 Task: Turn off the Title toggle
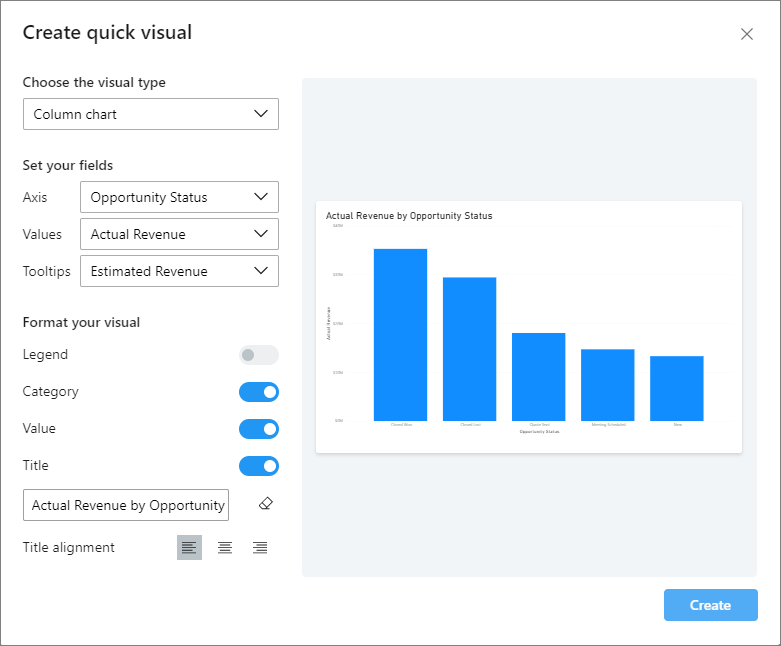[x=259, y=466]
